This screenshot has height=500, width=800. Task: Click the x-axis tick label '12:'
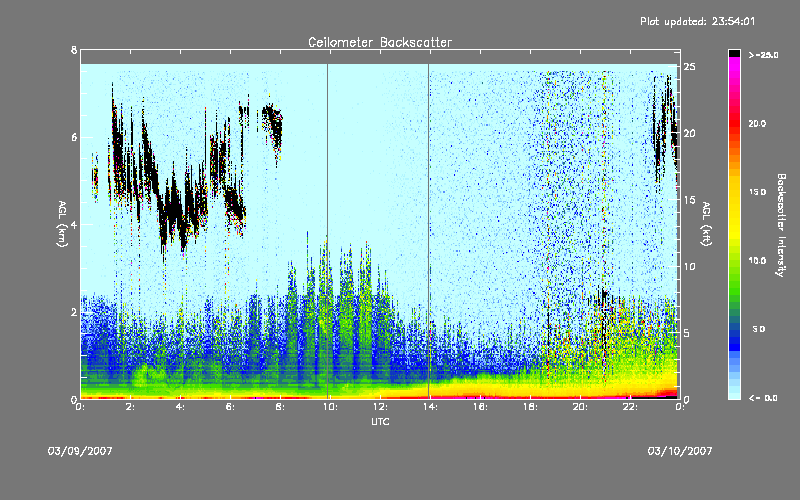click(380, 407)
